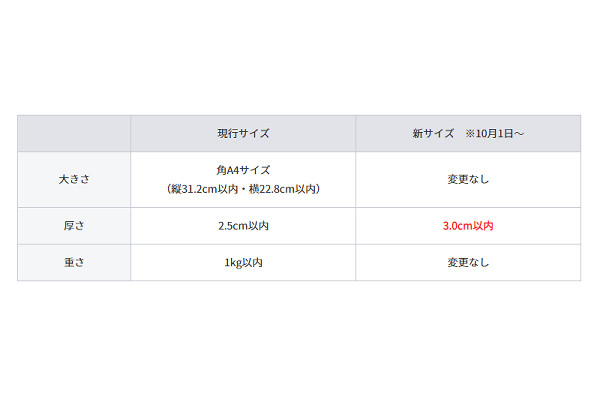The height and width of the screenshot is (400, 600).
Task: Click the 縦31.2cm以内・横22.8cm以内 dimensions text
Action: coord(243,189)
